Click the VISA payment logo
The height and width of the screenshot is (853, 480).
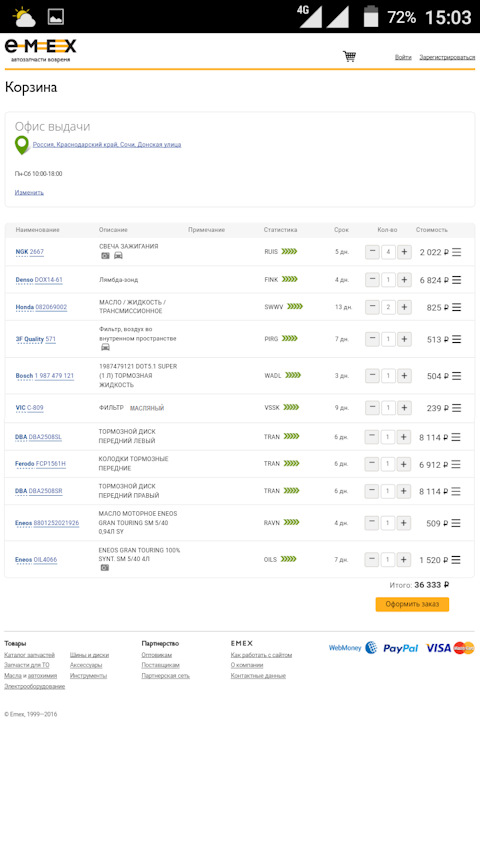(x=438, y=648)
